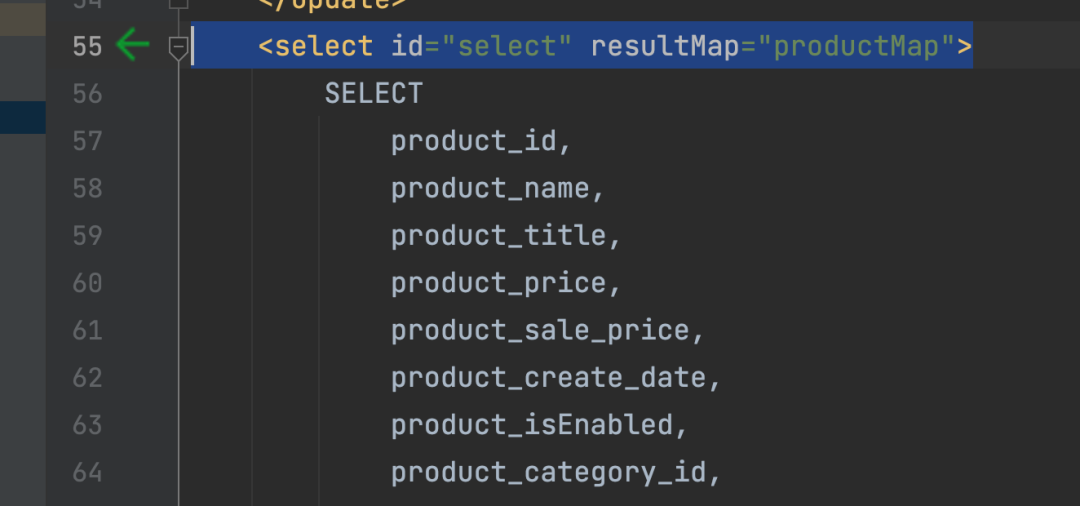This screenshot has height=506, width=1080.
Task: Navigate to the productMap reference value
Action: pos(856,46)
